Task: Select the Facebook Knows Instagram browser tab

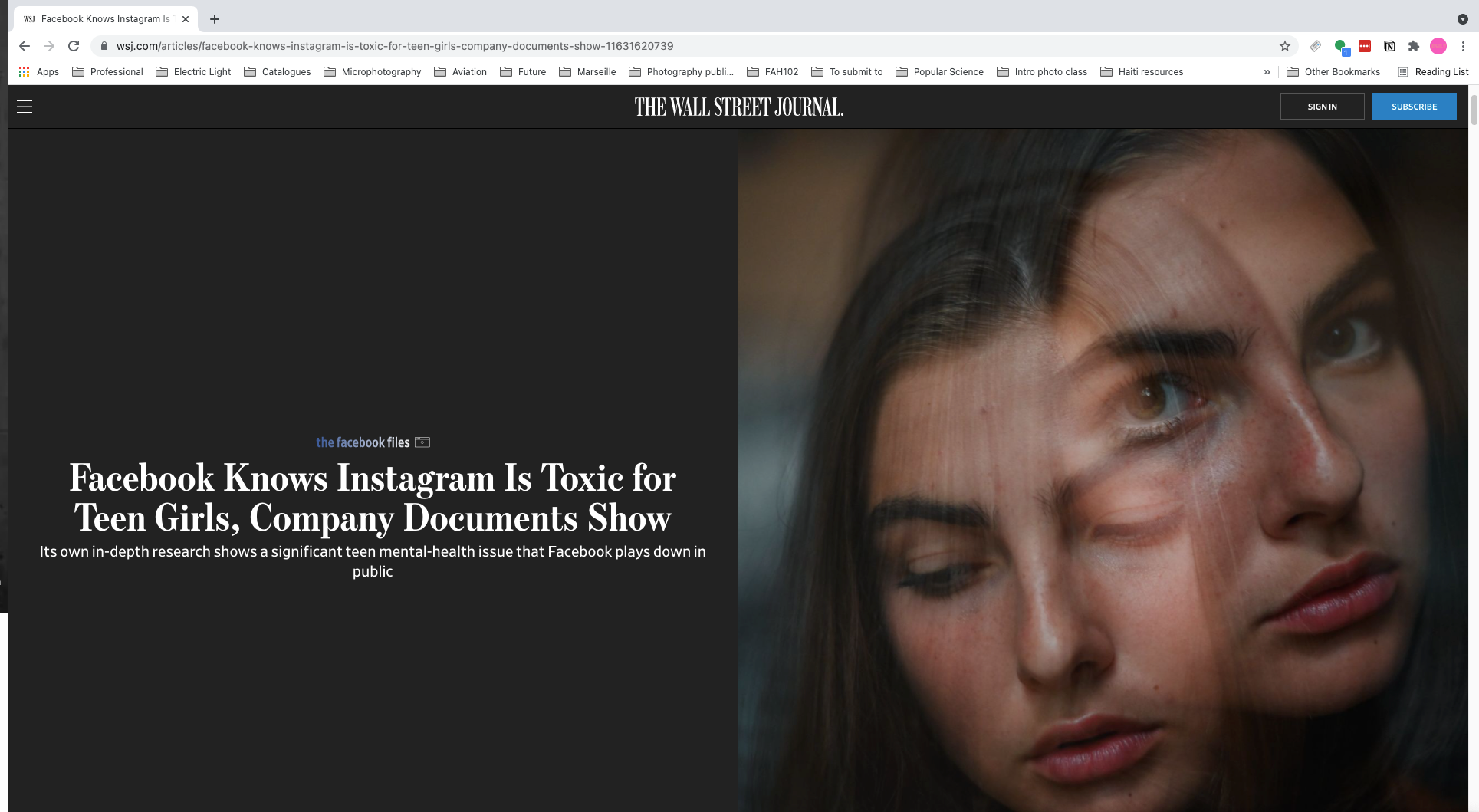Action: coord(105,19)
